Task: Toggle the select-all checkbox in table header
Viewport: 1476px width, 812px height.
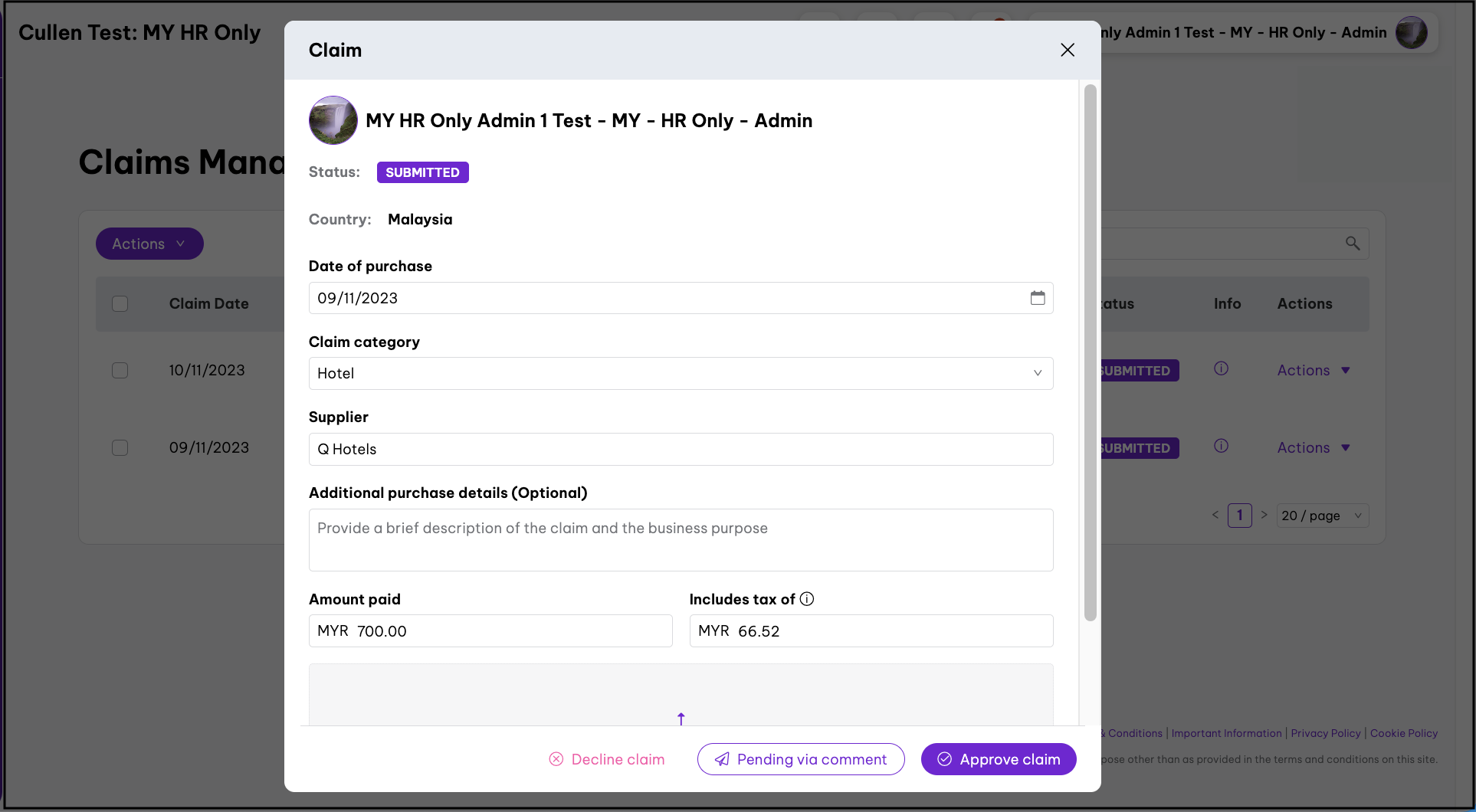Action: [120, 304]
